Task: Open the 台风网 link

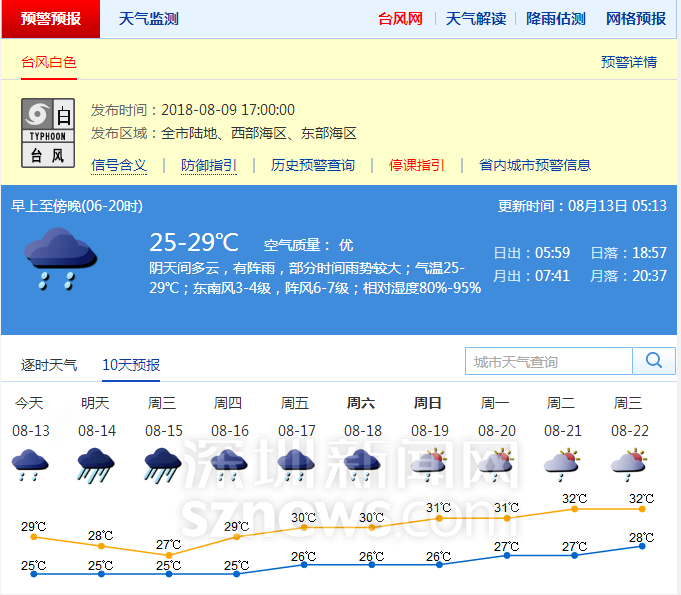Action: point(400,19)
